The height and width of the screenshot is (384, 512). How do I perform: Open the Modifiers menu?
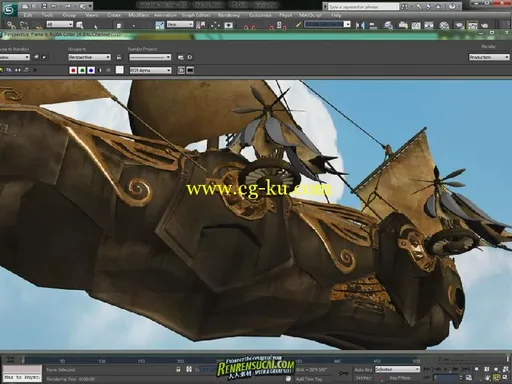tap(138, 15)
